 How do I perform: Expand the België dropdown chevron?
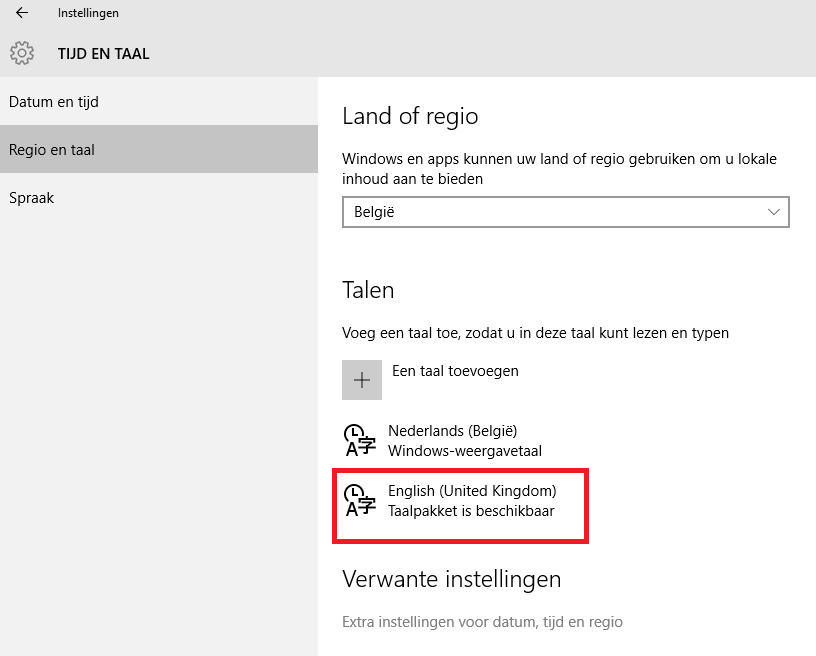point(773,212)
